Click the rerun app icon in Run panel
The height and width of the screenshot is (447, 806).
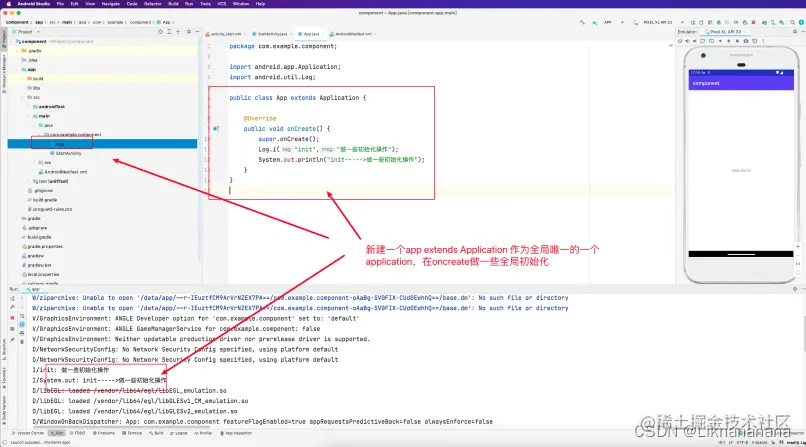click(x=12, y=298)
